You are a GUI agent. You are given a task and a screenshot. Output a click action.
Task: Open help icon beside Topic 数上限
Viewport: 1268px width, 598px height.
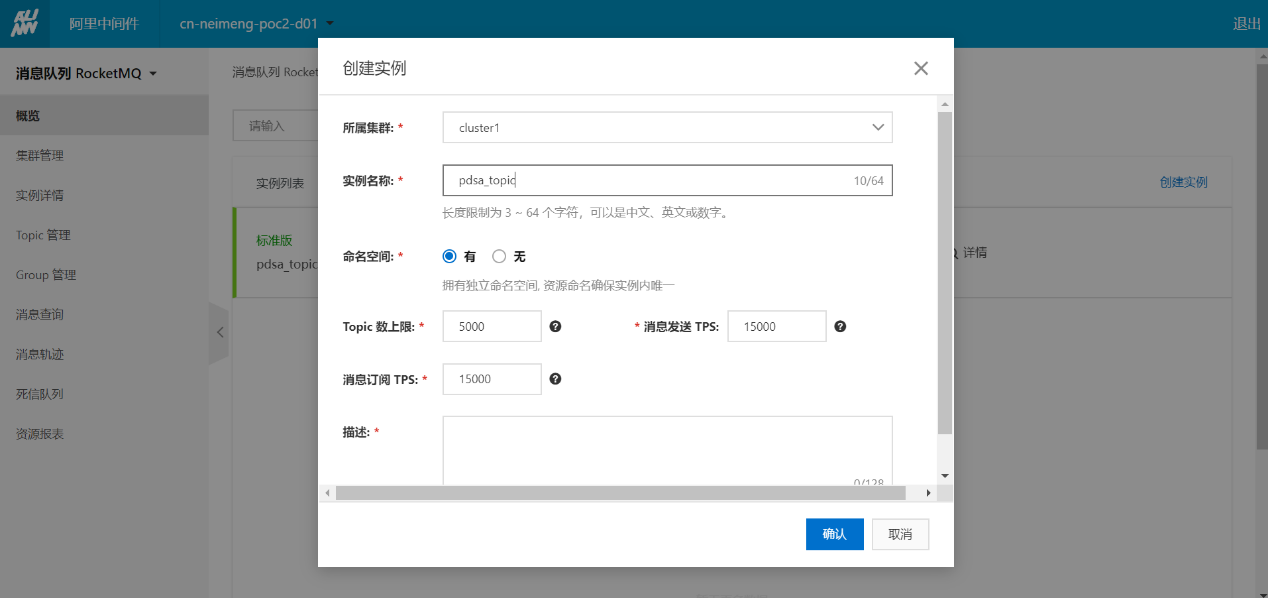[555, 326]
